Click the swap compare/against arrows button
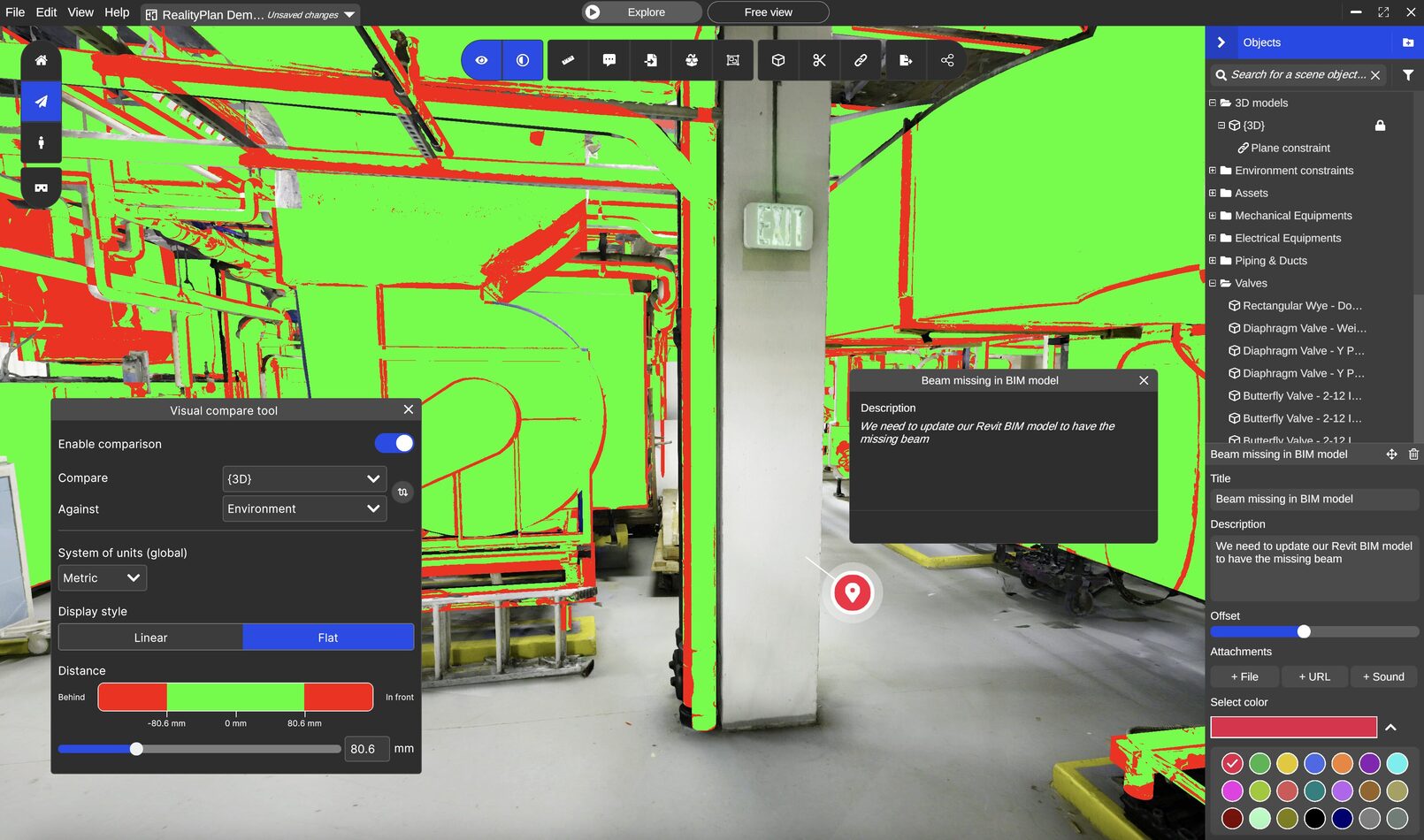 pyautogui.click(x=402, y=493)
